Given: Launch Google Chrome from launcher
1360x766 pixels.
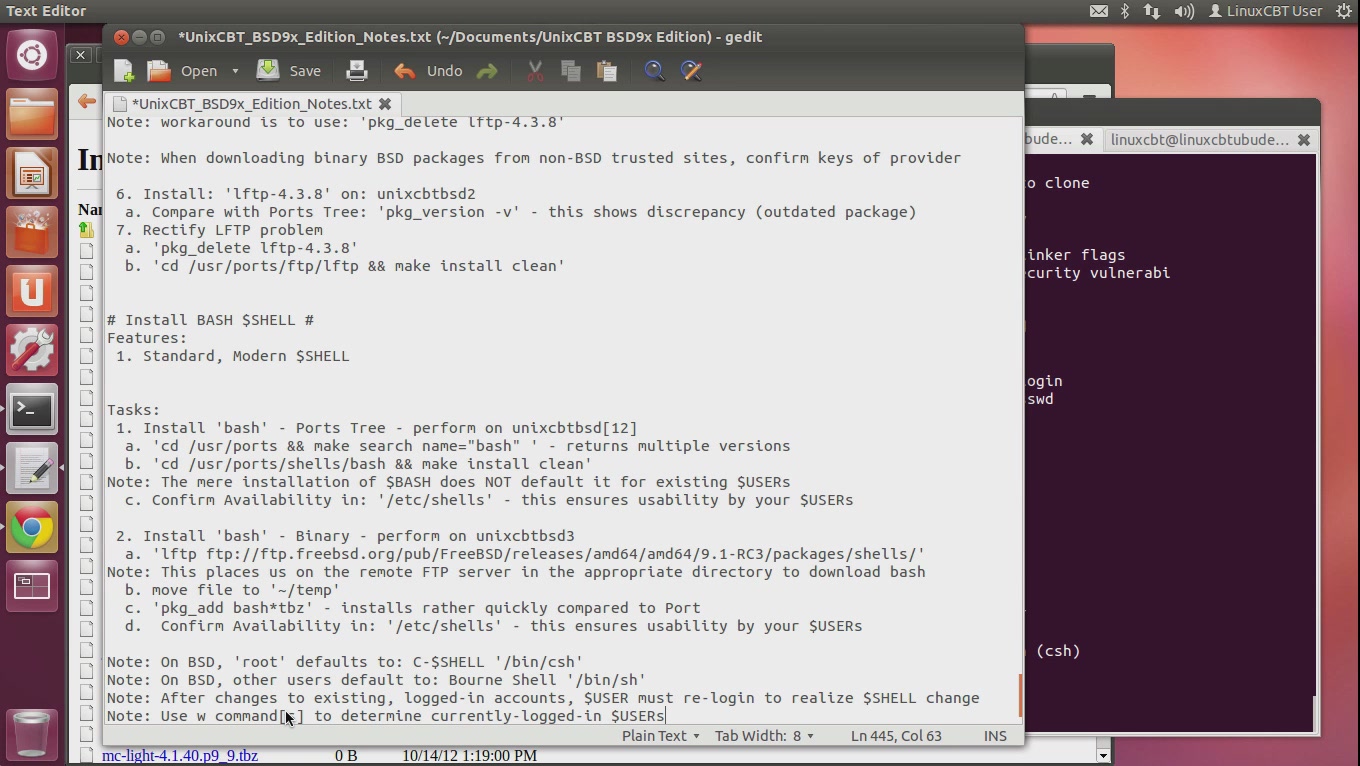Looking at the screenshot, I should click(32, 528).
